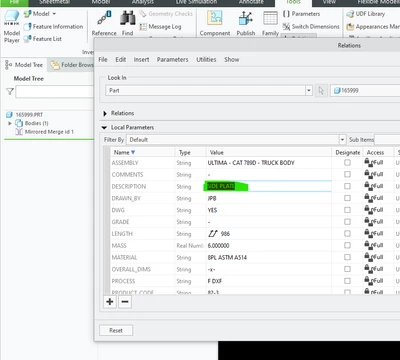
Task: Add a new parameter with plus button
Action: click(110, 302)
